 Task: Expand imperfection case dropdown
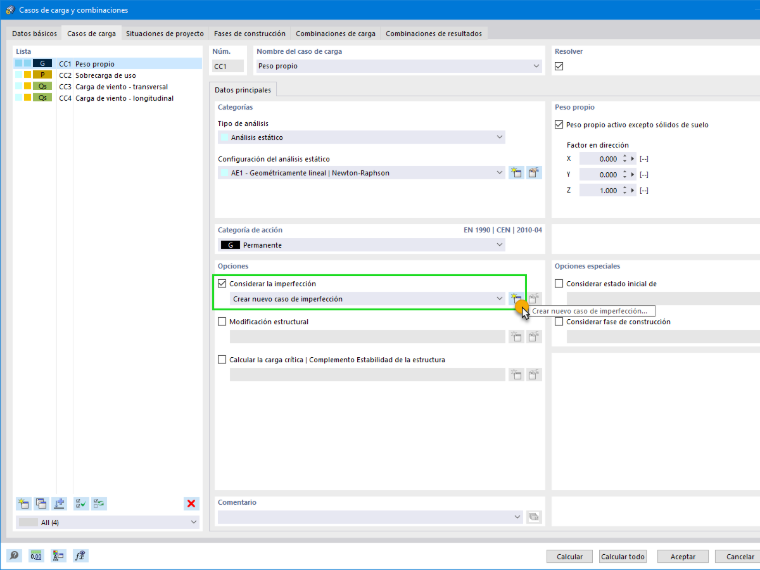pos(499,299)
